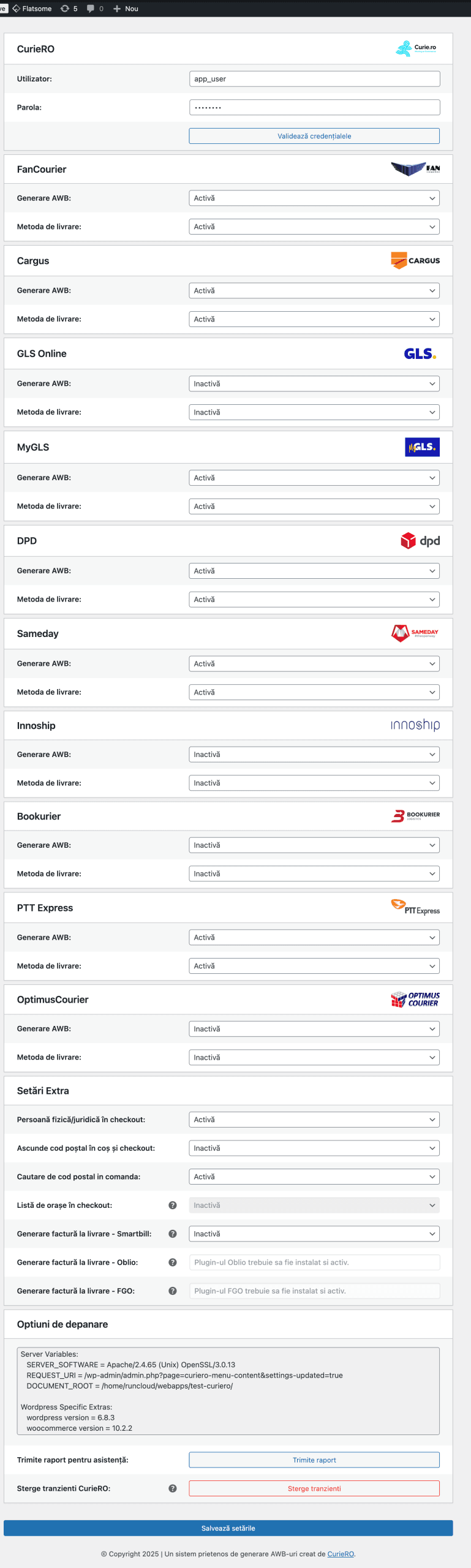Click the Sameday logo
The image size is (471, 1568).
coord(415,633)
